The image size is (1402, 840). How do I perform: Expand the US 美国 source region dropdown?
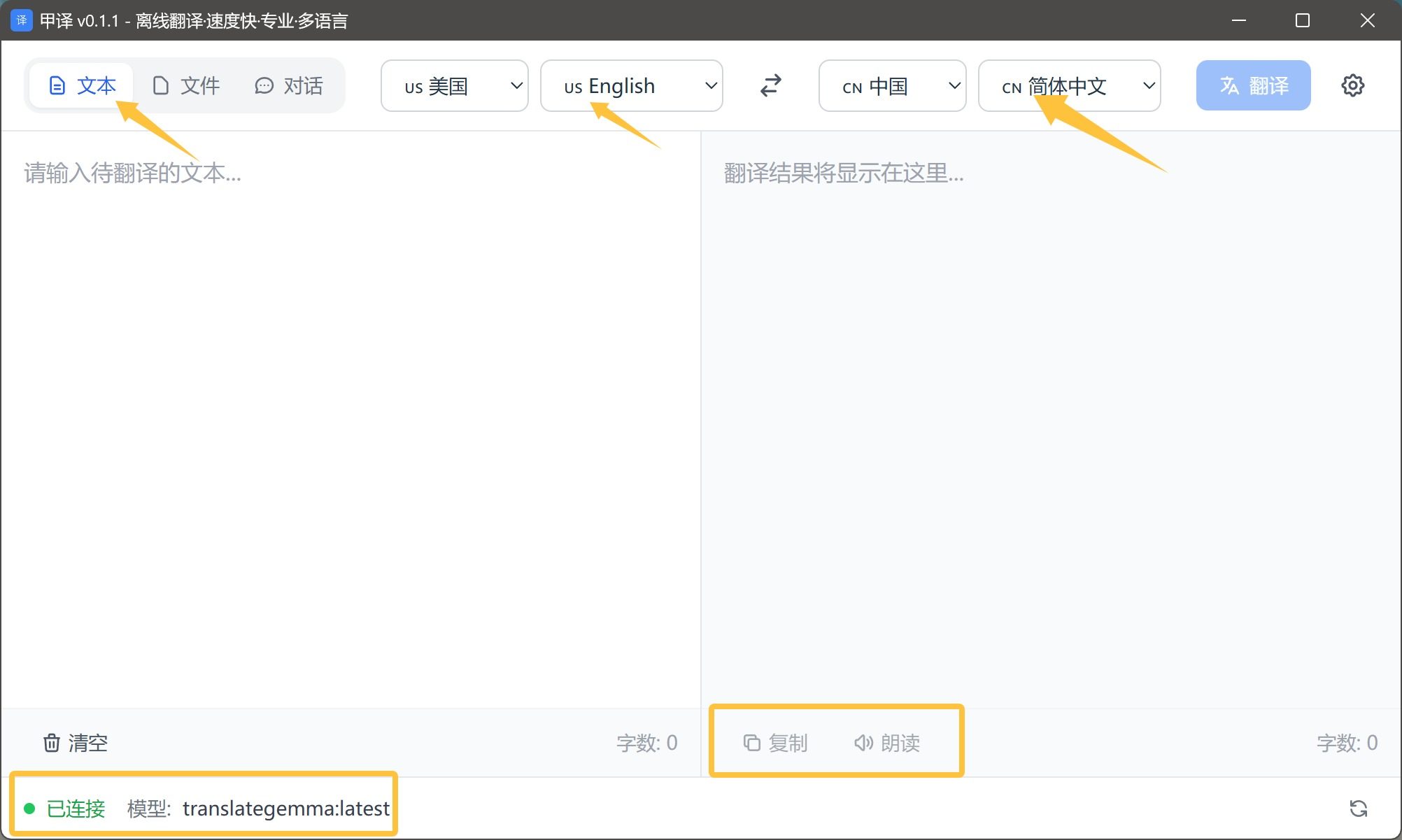pos(455,86)
